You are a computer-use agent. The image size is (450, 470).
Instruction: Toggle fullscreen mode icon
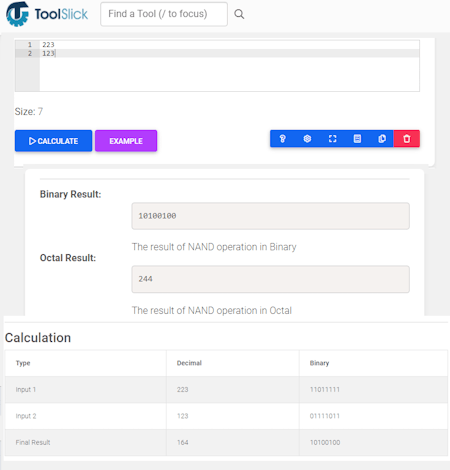[332, 139]
